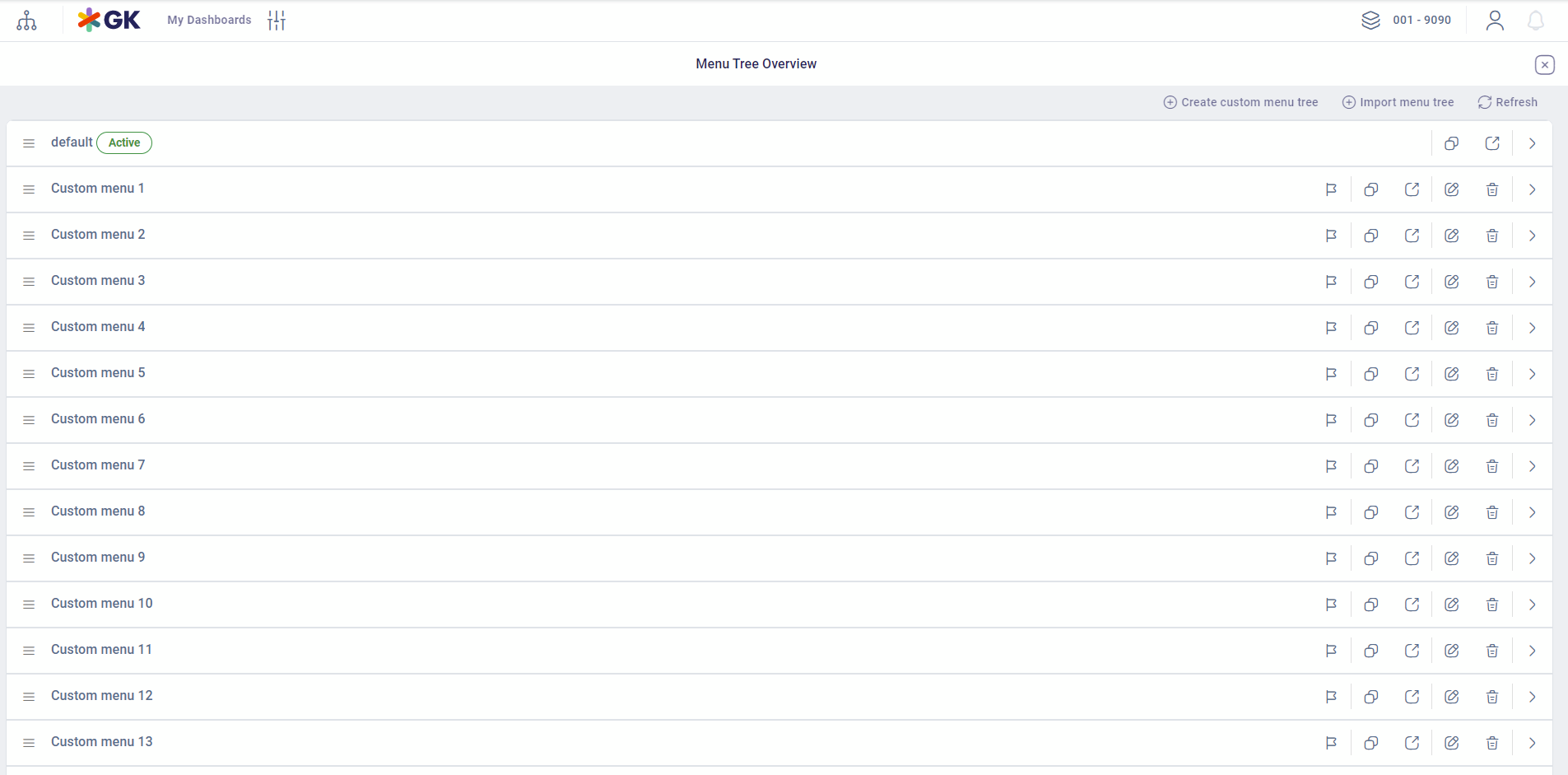Screen dimensions: 1568x775
Task: Click Import menu tree button
Action: pos(1398,102)
